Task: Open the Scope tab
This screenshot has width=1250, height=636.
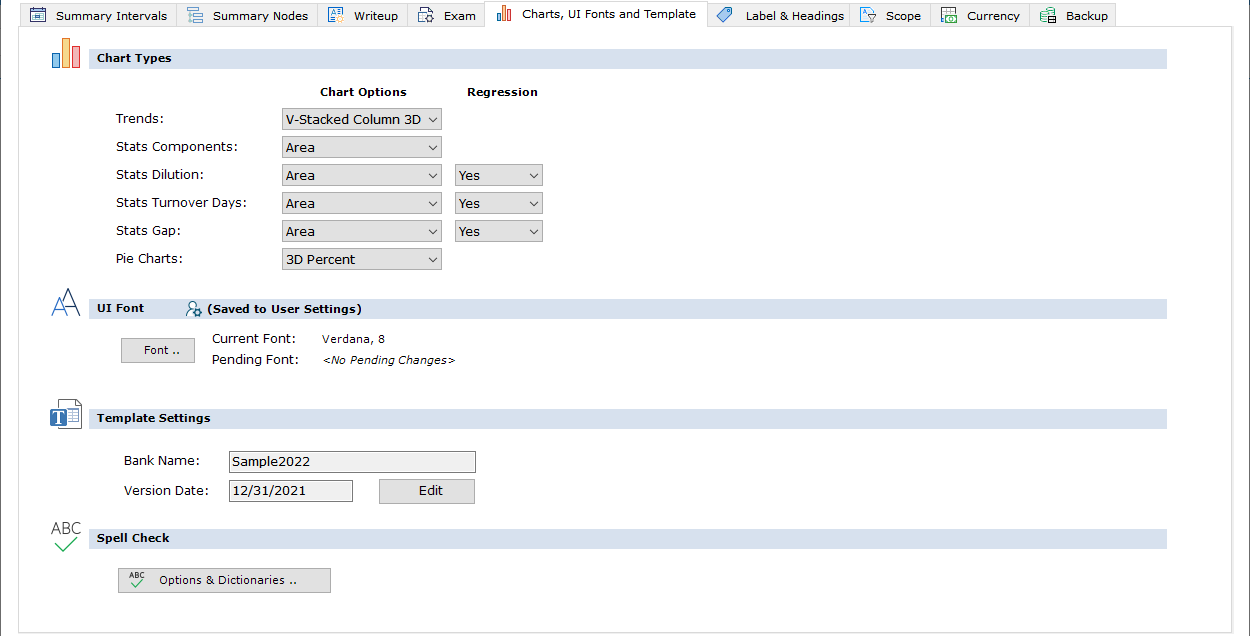Action: pyautogui.click(x=890, y=16)
